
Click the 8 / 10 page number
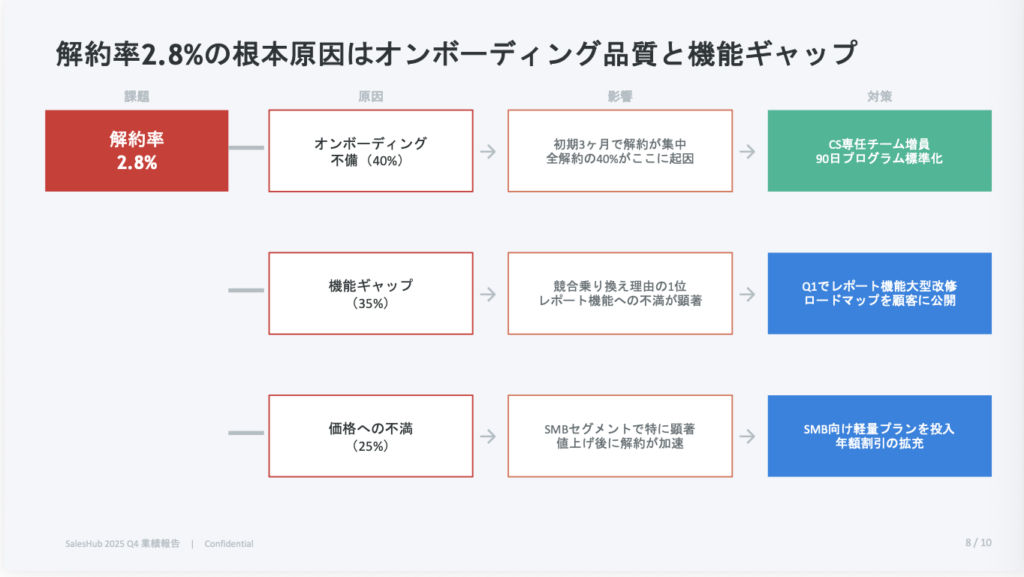coord(978,543)
